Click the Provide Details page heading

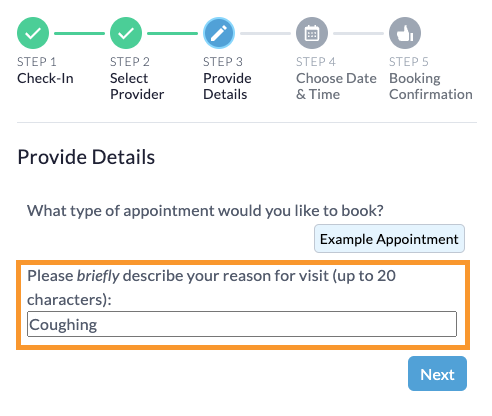pyautogui.click(x=86, y=157)
